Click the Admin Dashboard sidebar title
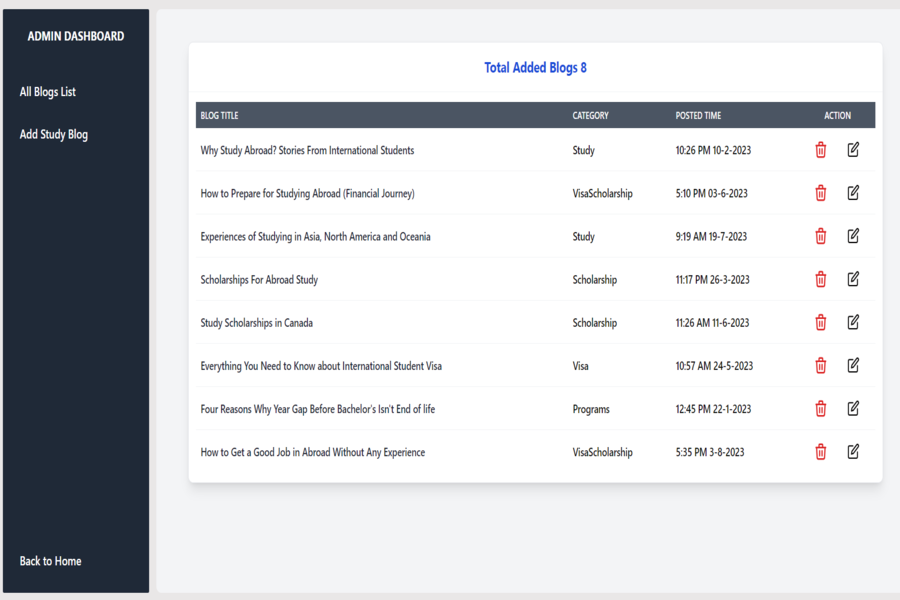The height and width of the screenshot is (600, 900). (76, 36)
